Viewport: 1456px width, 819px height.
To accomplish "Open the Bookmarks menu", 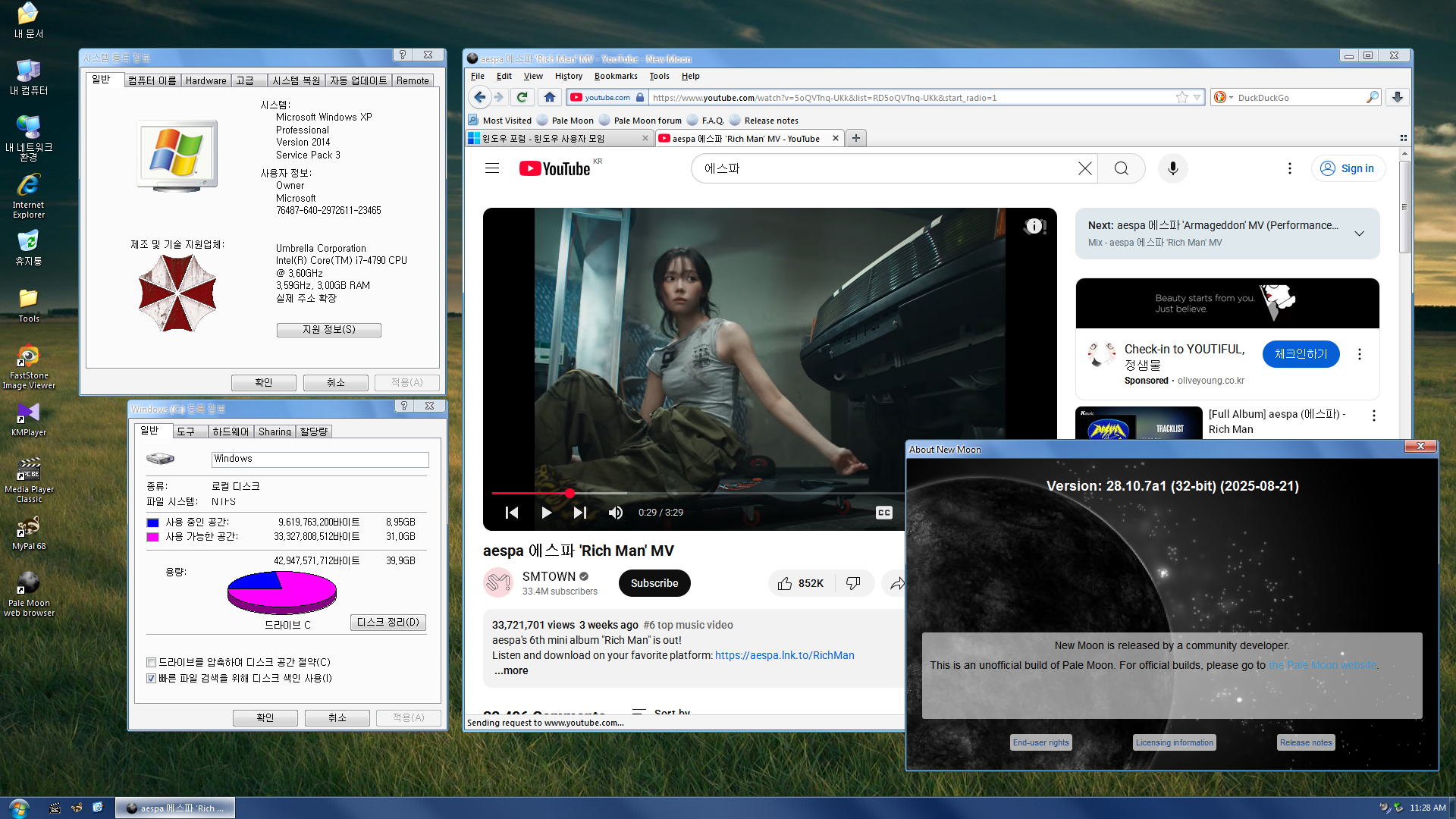I will click(x=615, y=76).
